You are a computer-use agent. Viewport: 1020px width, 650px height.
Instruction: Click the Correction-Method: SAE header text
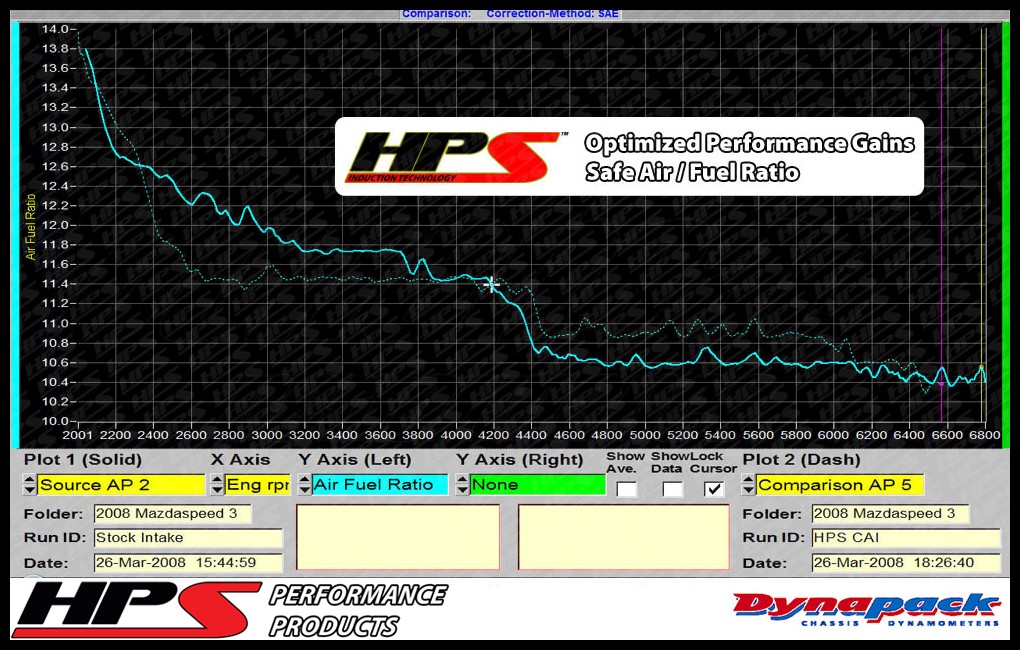pos(552,14)
